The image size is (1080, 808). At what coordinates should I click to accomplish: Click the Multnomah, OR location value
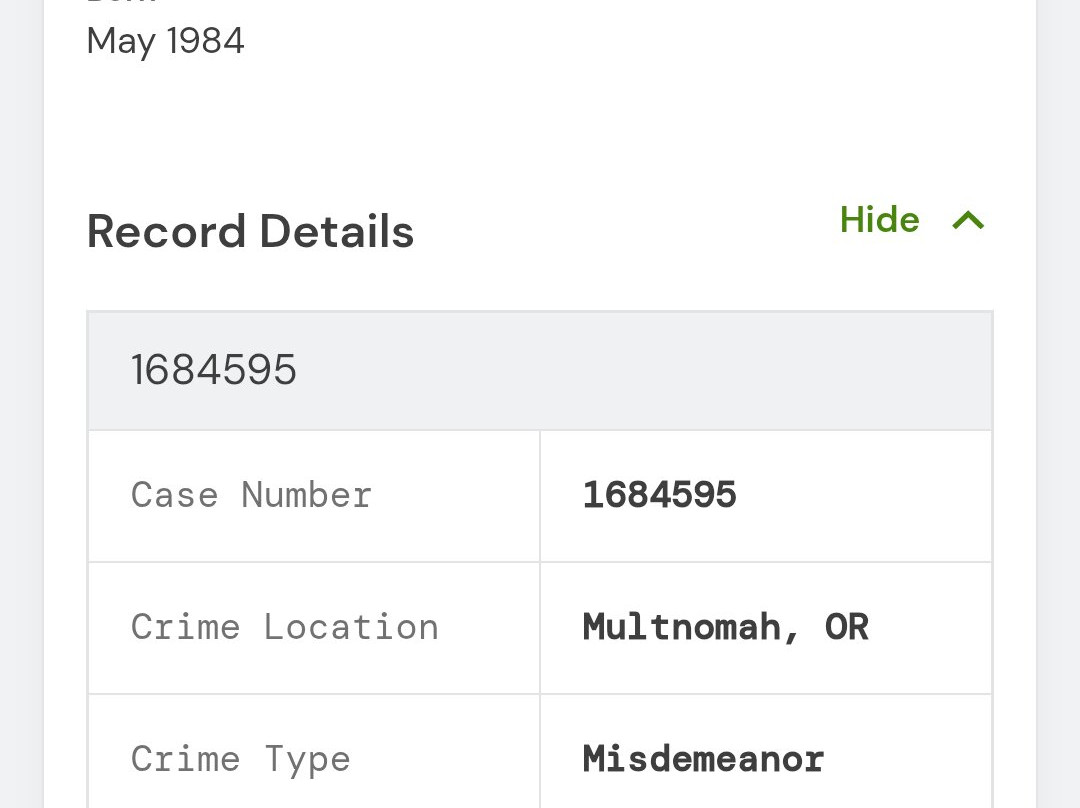click(x=725, y=627)
